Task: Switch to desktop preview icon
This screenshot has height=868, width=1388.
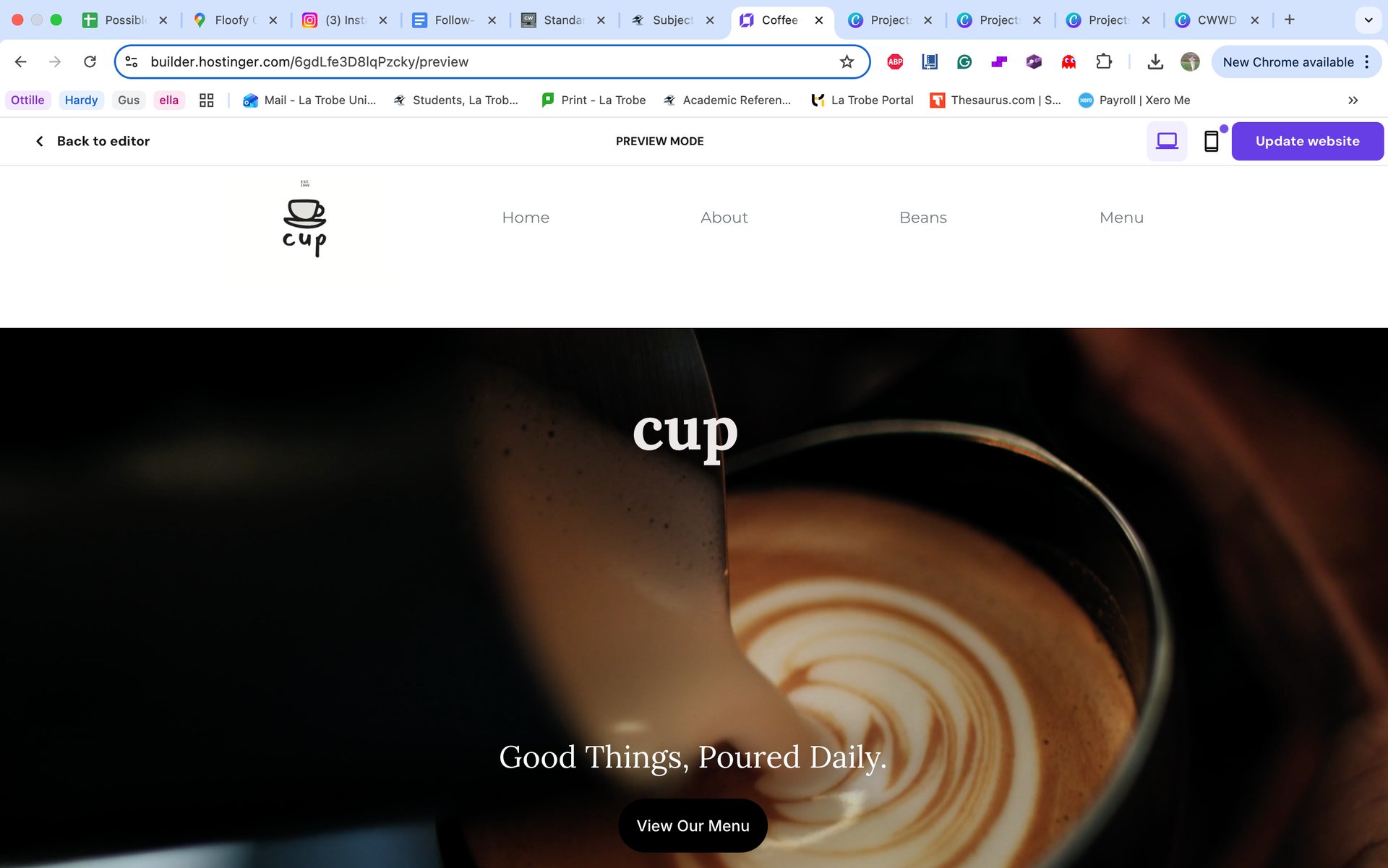Action: (1167, 141)
